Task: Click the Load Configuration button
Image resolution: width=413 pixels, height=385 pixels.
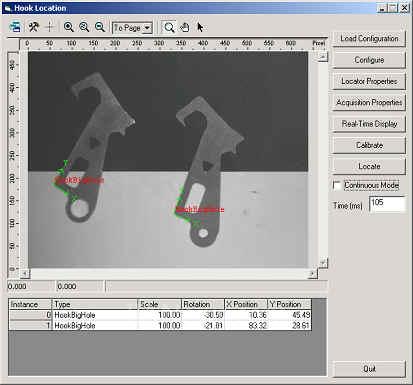Action: (x=369, y=39)
